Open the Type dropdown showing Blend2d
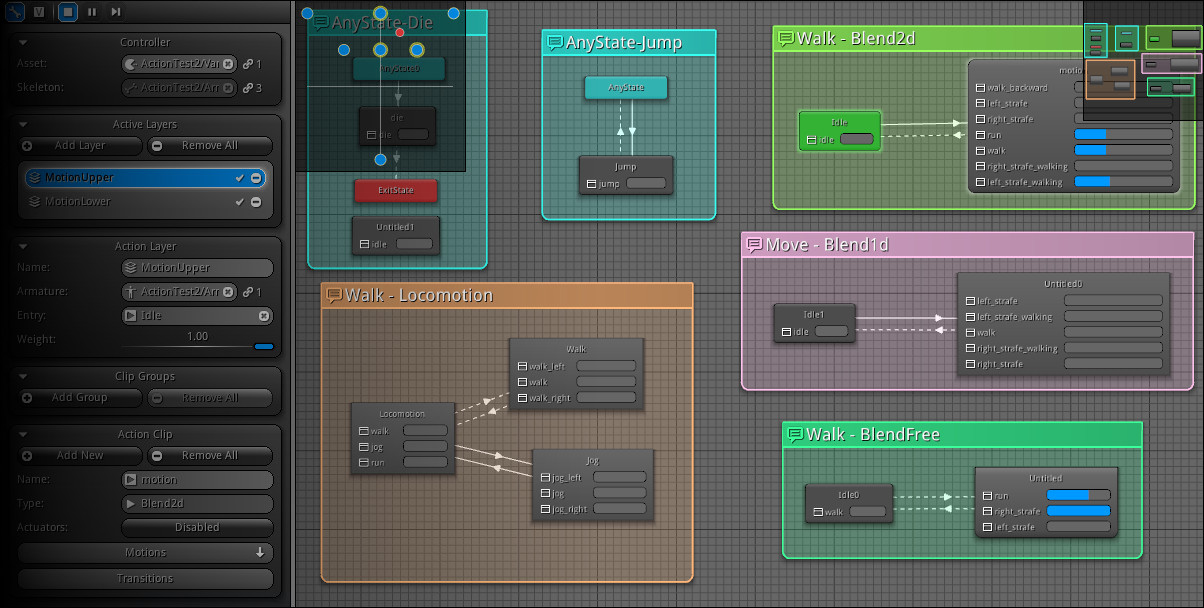 point(197,504)
